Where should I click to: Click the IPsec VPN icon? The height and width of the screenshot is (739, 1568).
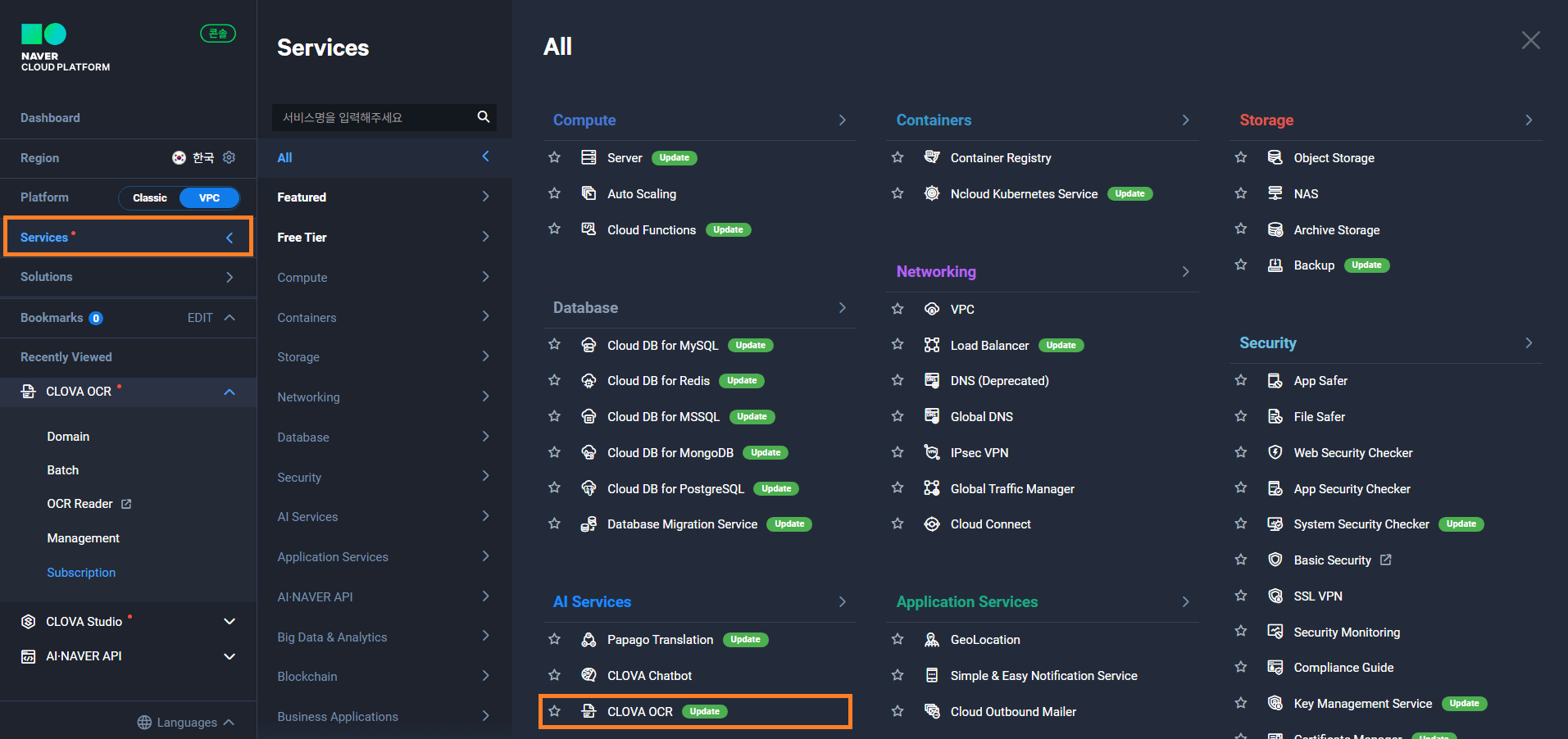coord(932,452)
